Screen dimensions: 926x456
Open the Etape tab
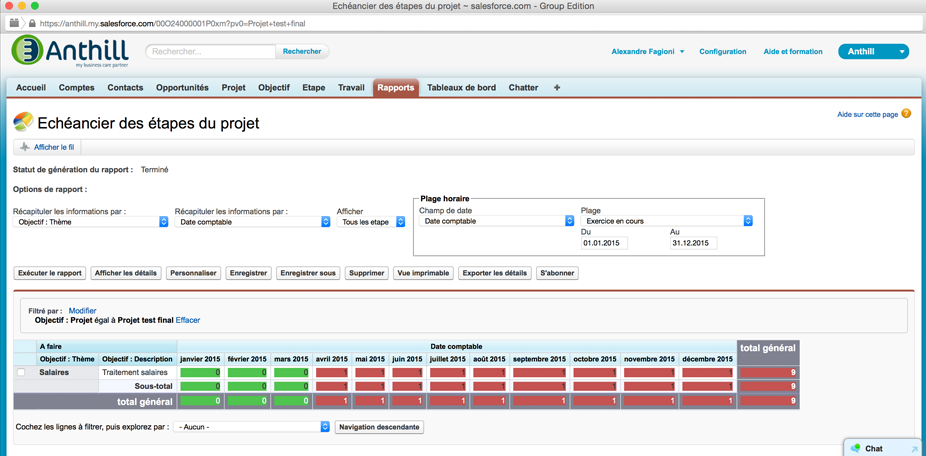coord(314,87)
